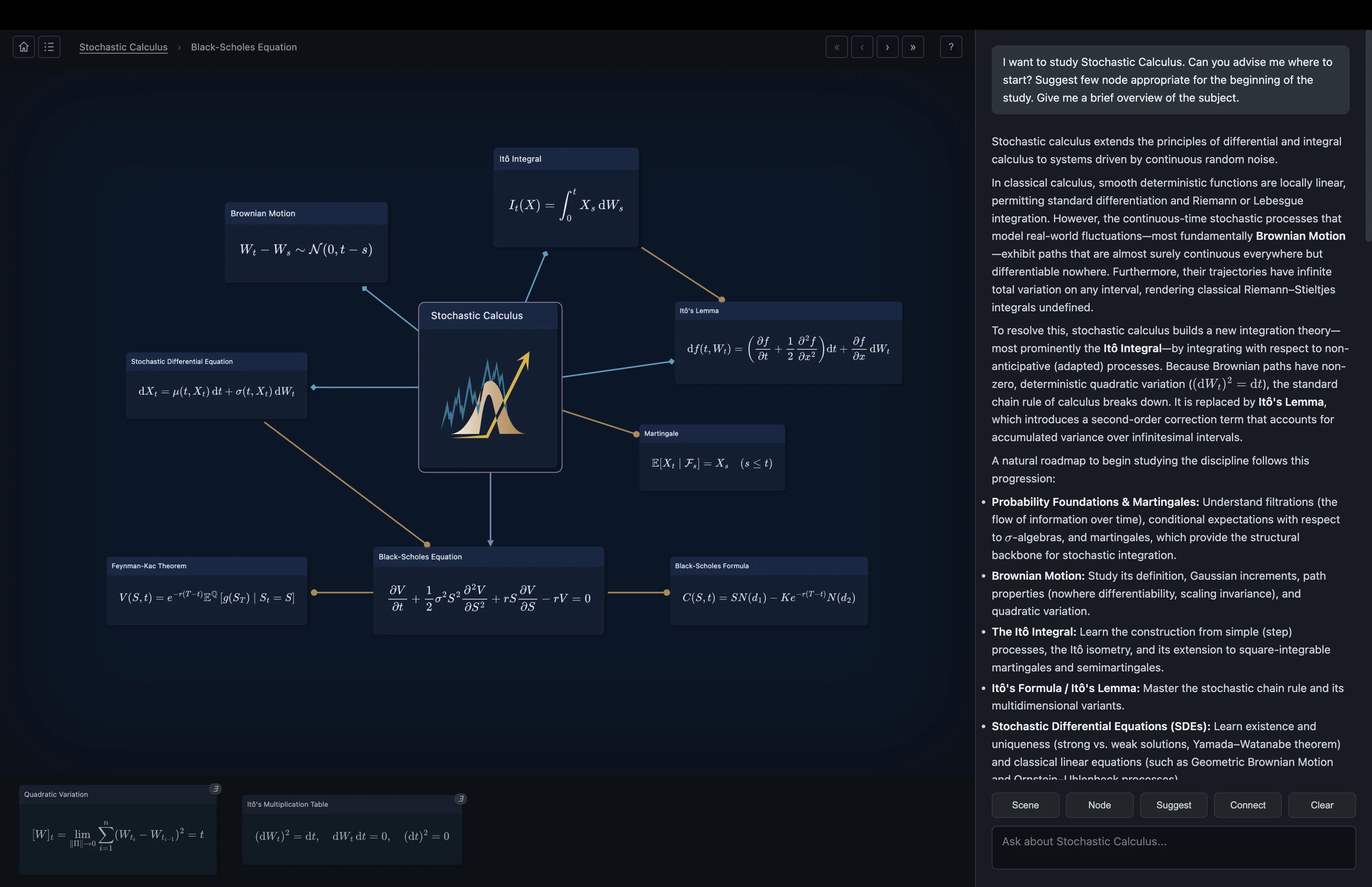Click Itô's Multiplication Table card corner badge

coord(461,798)
